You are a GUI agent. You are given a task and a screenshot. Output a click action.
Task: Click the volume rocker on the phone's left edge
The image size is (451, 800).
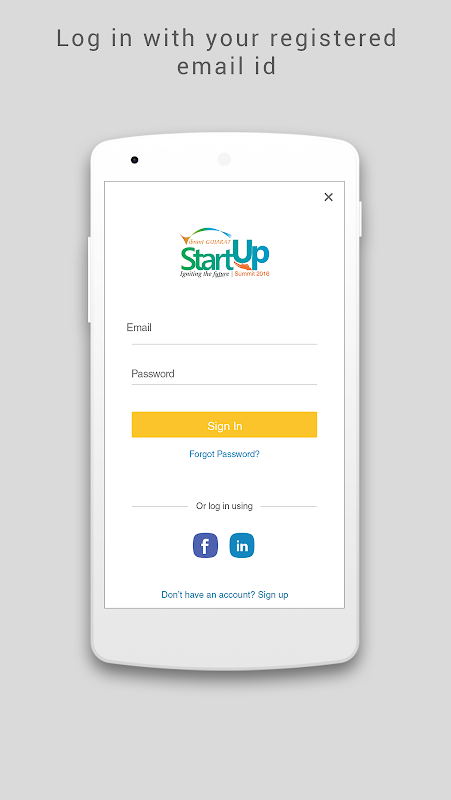89,280
